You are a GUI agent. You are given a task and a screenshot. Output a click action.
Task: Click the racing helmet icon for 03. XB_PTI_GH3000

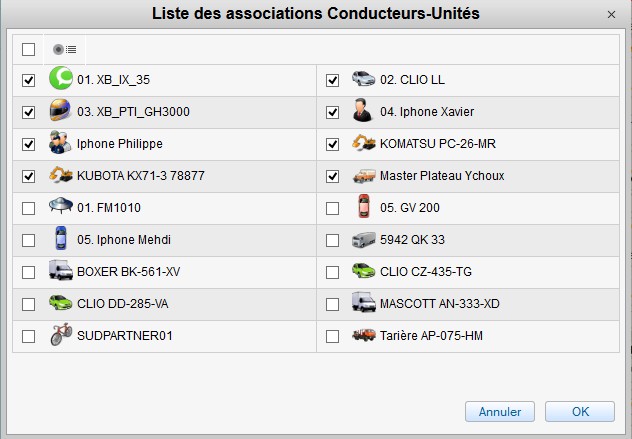coord(61,110)
